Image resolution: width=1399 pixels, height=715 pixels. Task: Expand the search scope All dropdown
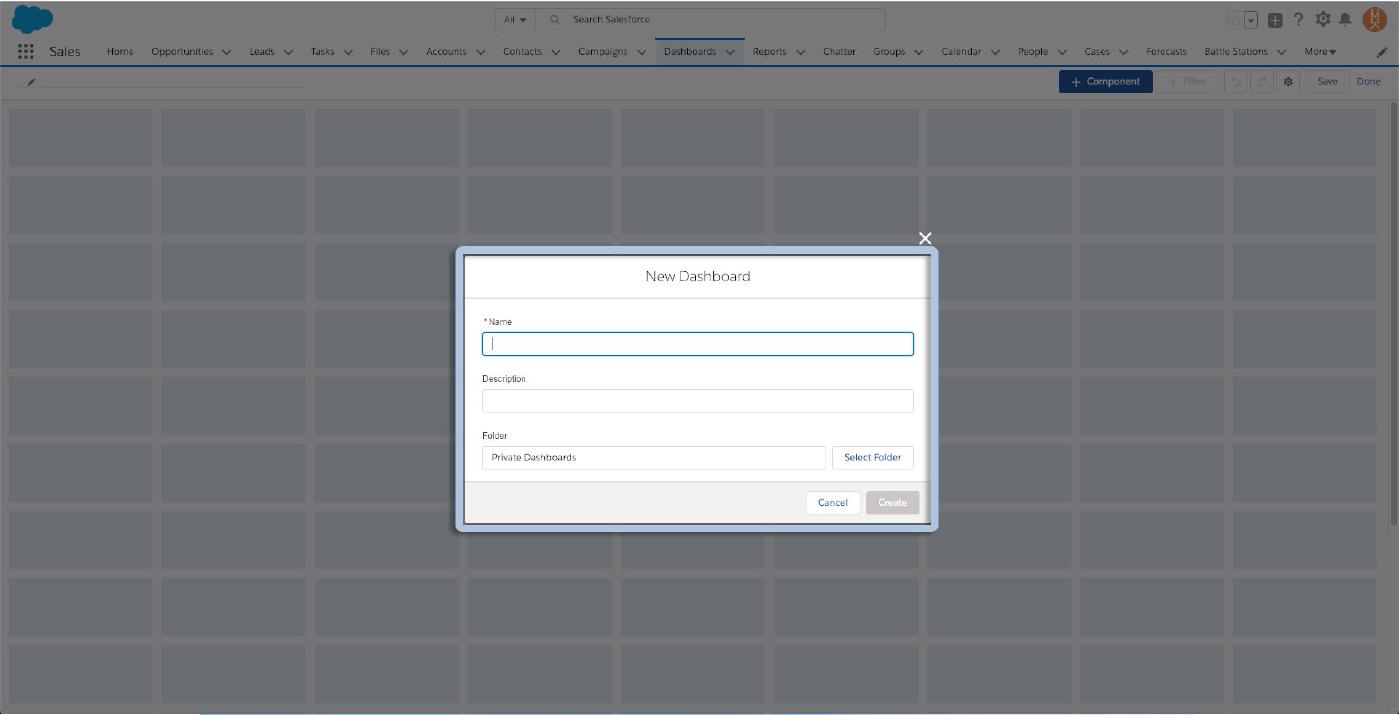[515, 19]
